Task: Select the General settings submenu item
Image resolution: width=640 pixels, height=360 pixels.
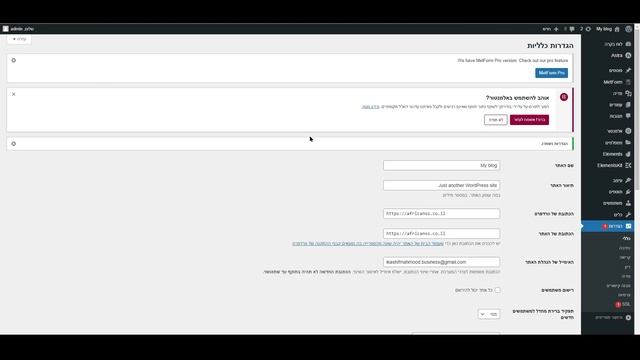Action: (x=627, y=238)
